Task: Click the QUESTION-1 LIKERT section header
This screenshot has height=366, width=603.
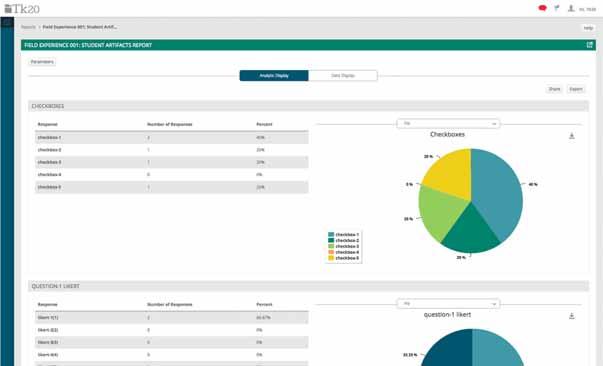Action: (308, 286)
